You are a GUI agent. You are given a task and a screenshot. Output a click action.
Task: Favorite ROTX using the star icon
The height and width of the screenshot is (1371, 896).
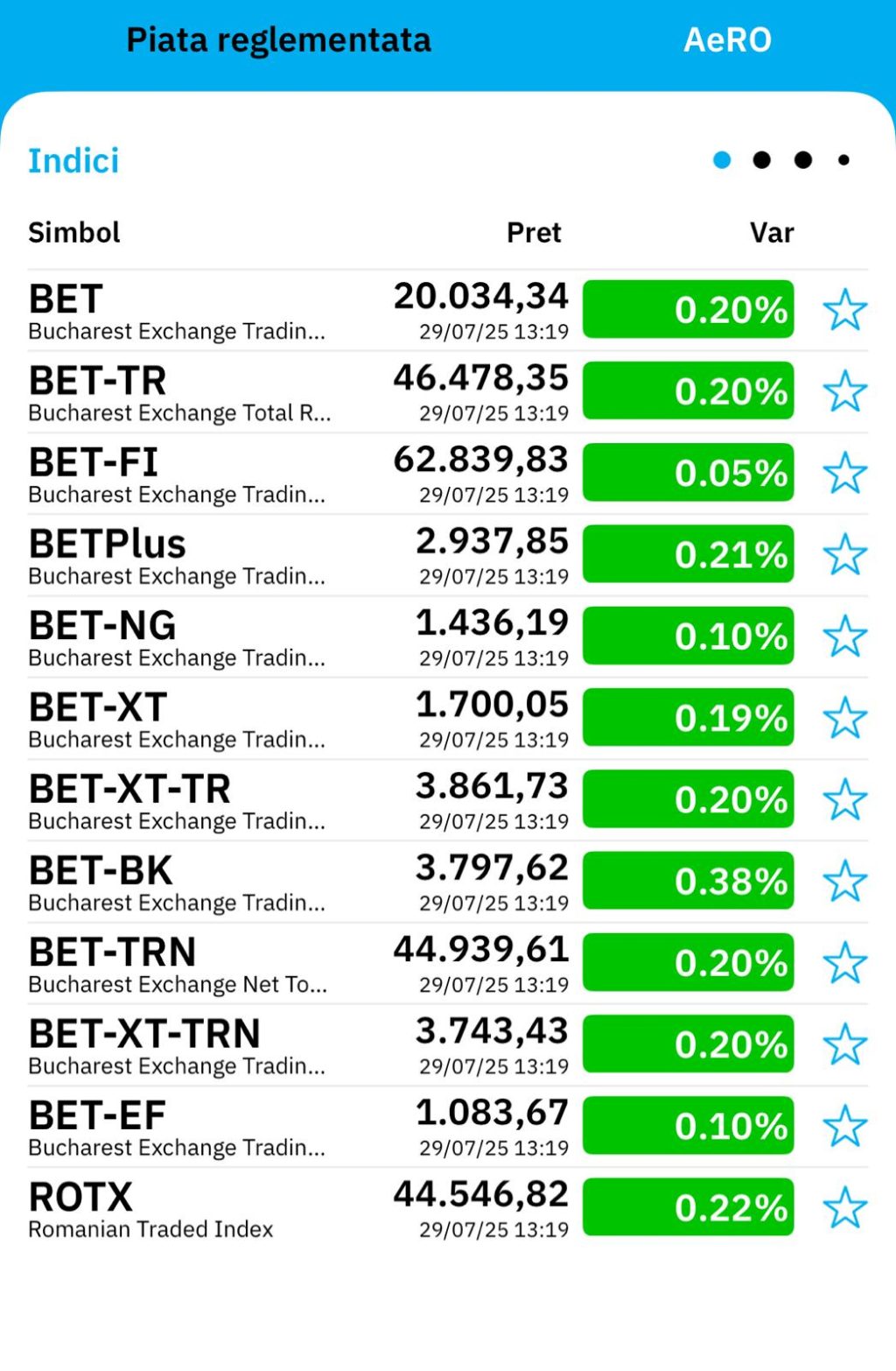pos(844,1207)
